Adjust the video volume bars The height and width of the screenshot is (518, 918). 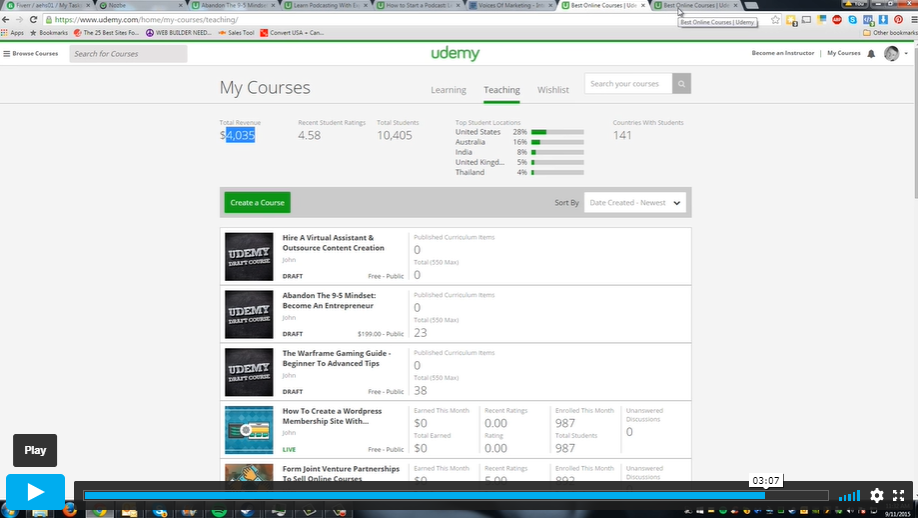[849, 495]
